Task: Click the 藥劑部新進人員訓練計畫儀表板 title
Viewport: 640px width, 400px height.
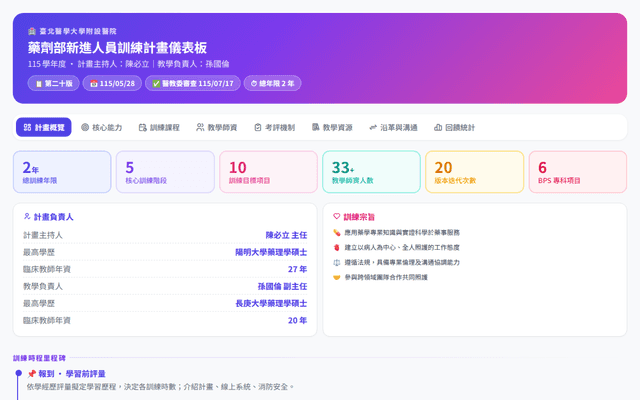Action: coord(118,48)
